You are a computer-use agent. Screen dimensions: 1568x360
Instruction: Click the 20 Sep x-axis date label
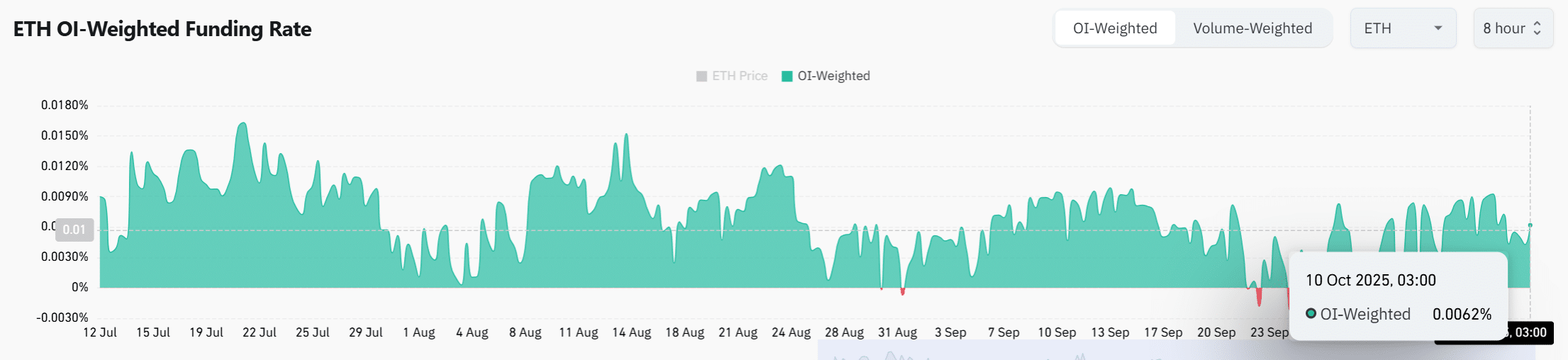point(1216,332)
